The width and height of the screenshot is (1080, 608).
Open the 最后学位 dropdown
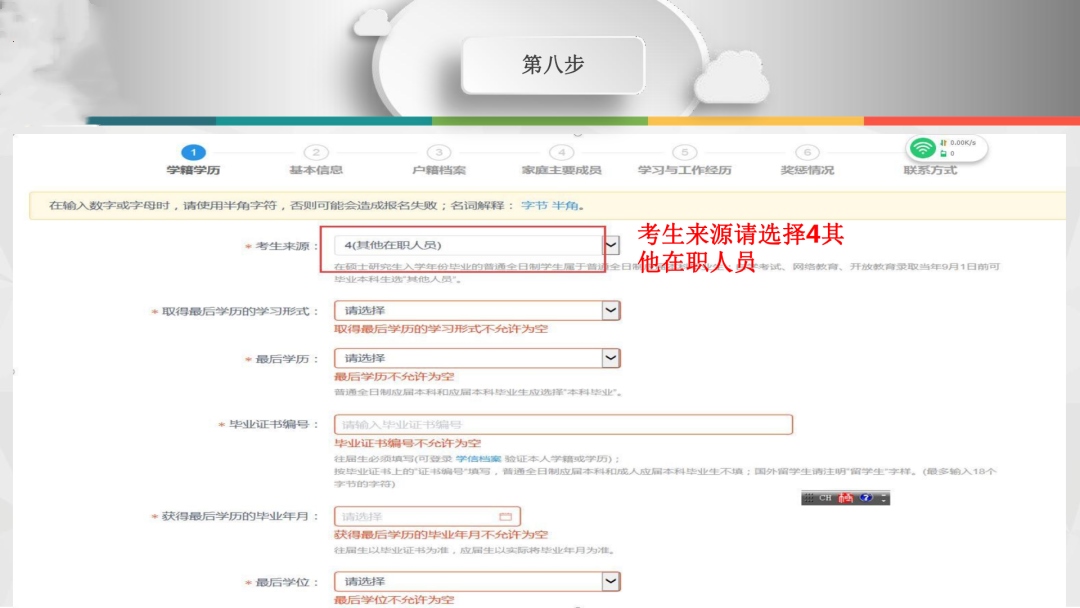click(x=610, y=581)
